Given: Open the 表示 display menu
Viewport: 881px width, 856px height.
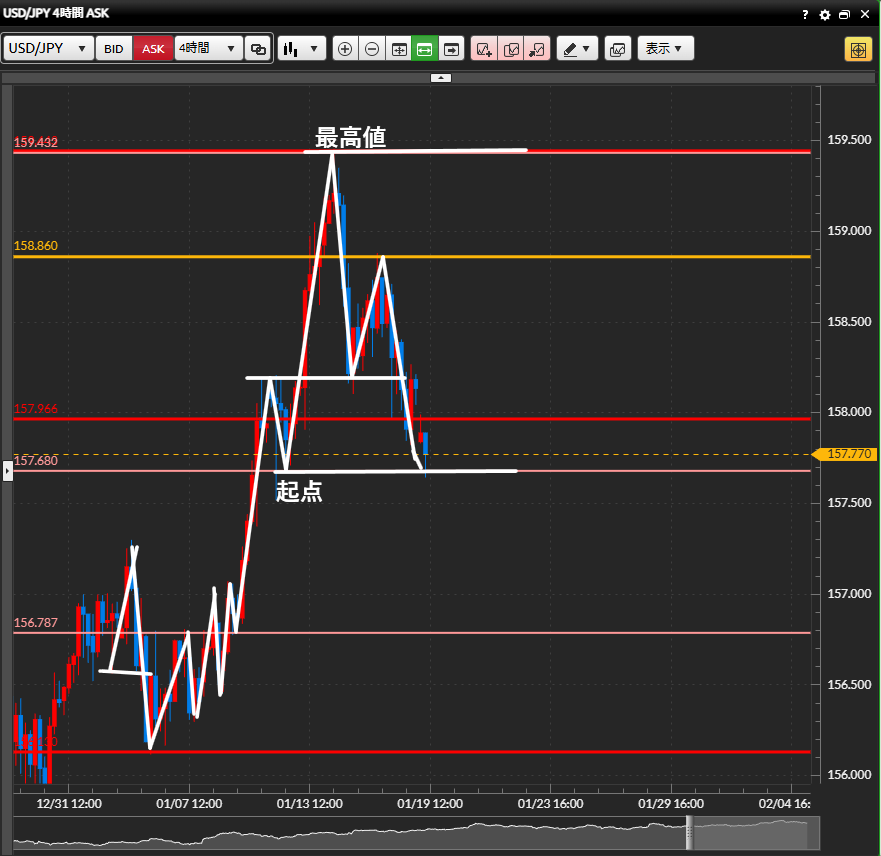Looking at the screenshot, I should 665,49.
